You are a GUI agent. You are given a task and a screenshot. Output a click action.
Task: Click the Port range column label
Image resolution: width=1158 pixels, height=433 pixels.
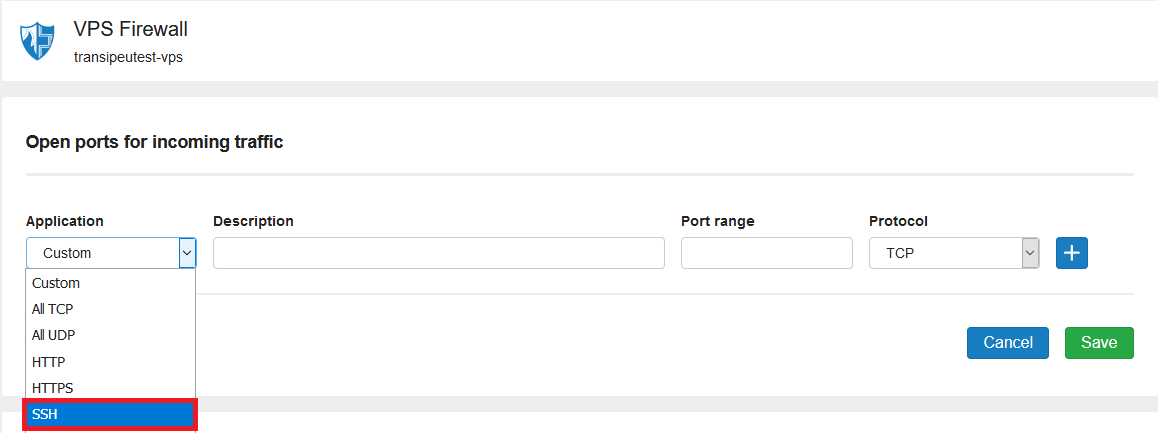pos(717,221)
